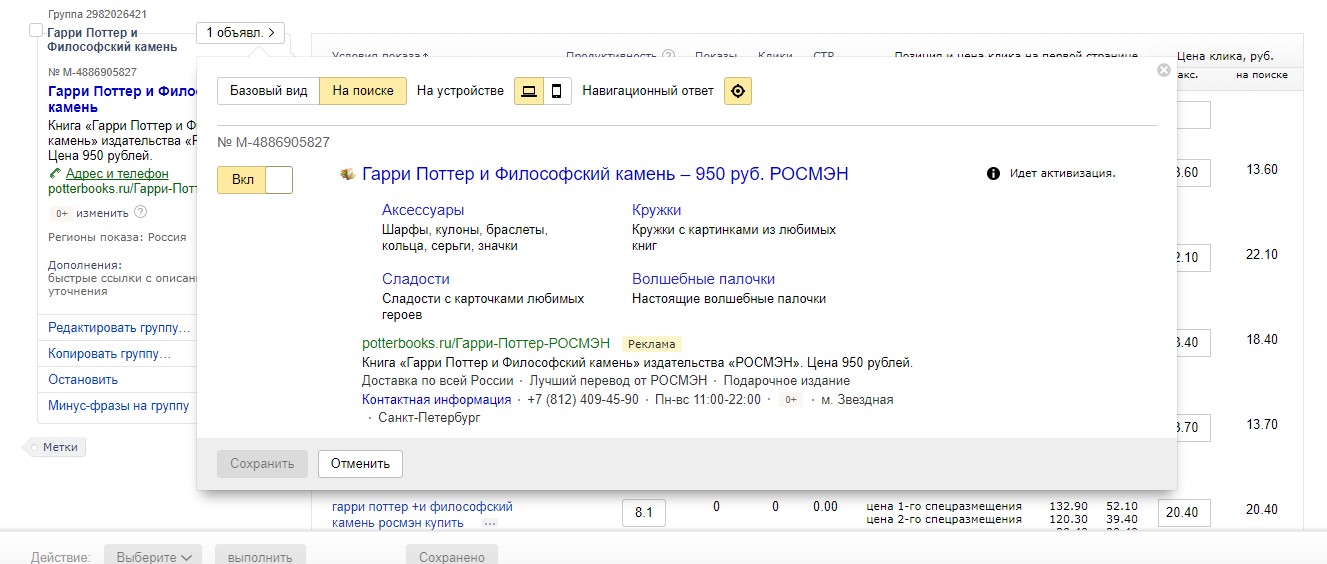The image size is (1327, 564).
Task: Click the ellipsis icon after keyword phrase
Action: pyautogui.click(x=489, y=523)
